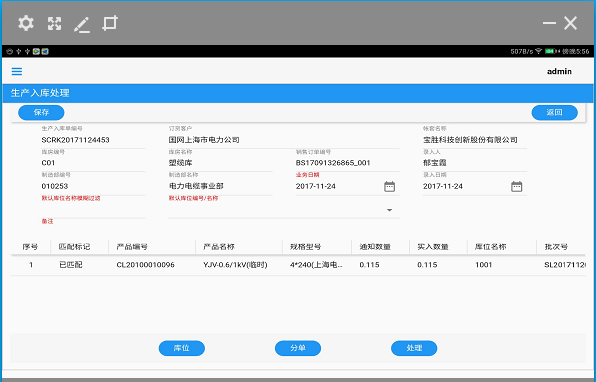Click entry person 郁宝霞
The height and width of the screenshot is (382, 596).
(435, 163)
